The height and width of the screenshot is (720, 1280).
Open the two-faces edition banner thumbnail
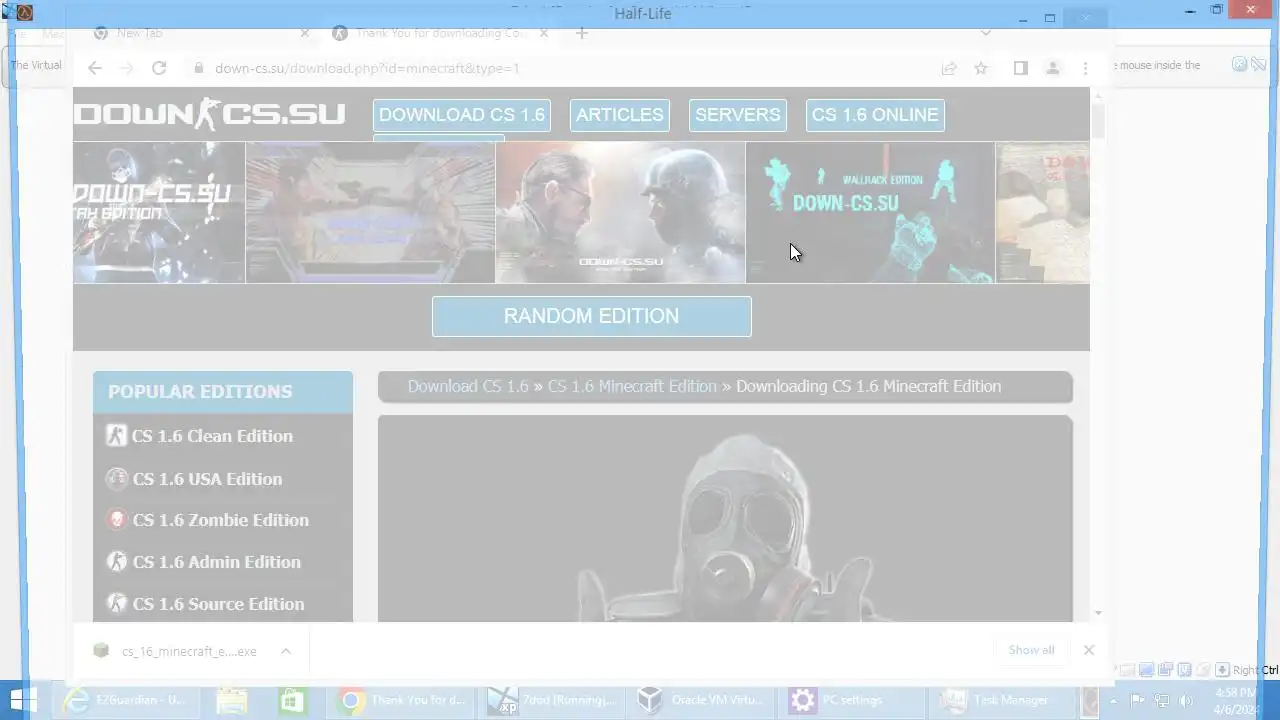coord(620,212)
